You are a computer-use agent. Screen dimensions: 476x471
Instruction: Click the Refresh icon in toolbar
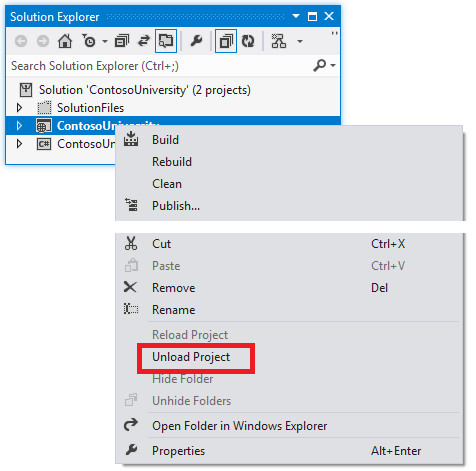click(x=248, y=41)
